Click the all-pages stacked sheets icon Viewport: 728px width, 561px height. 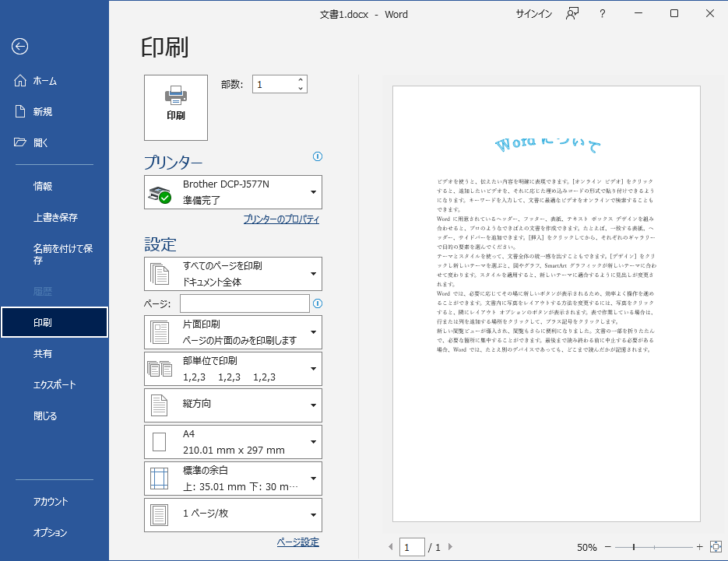tap(160, 274)
